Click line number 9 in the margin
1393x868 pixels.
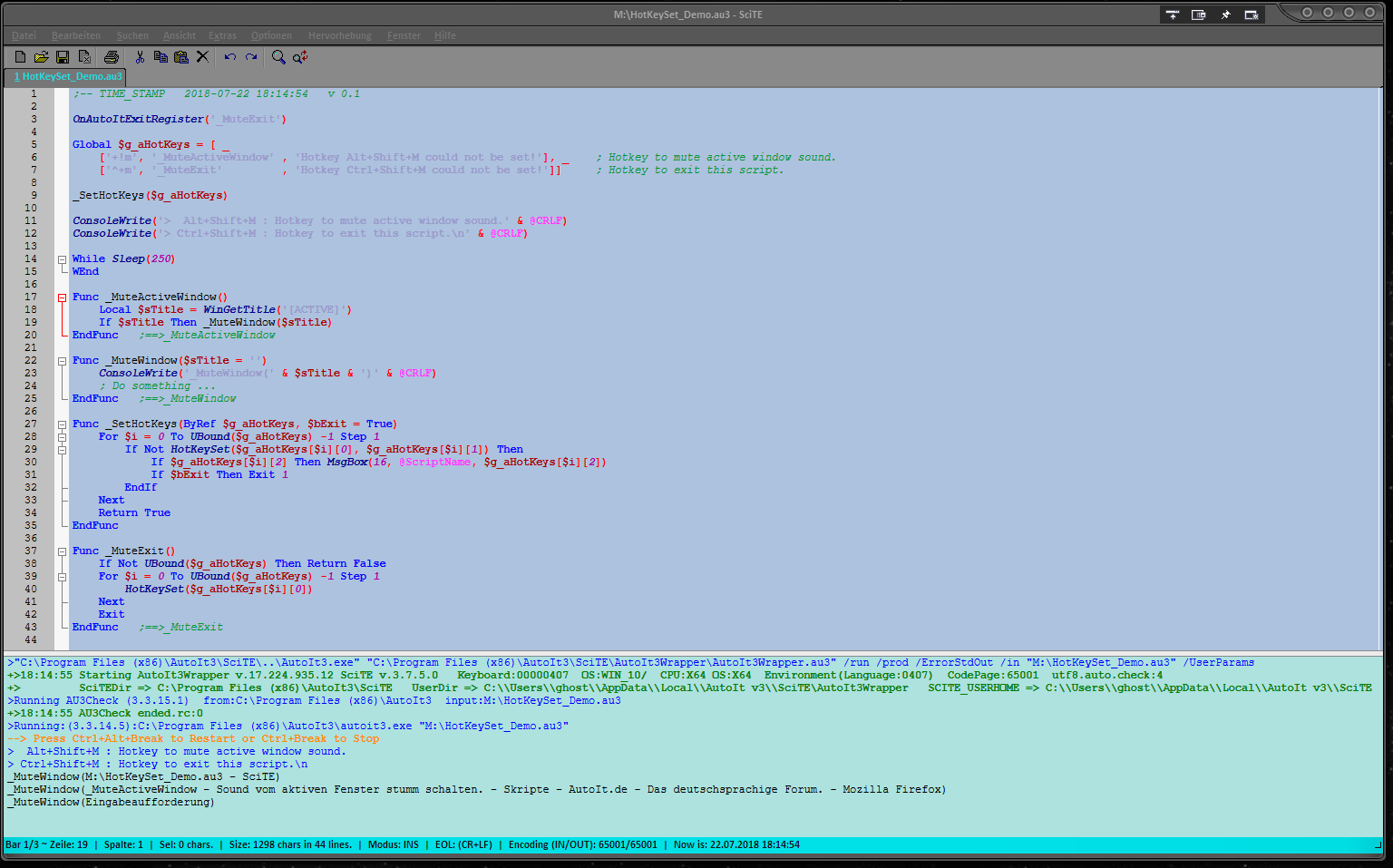click(x=34, y=195)
